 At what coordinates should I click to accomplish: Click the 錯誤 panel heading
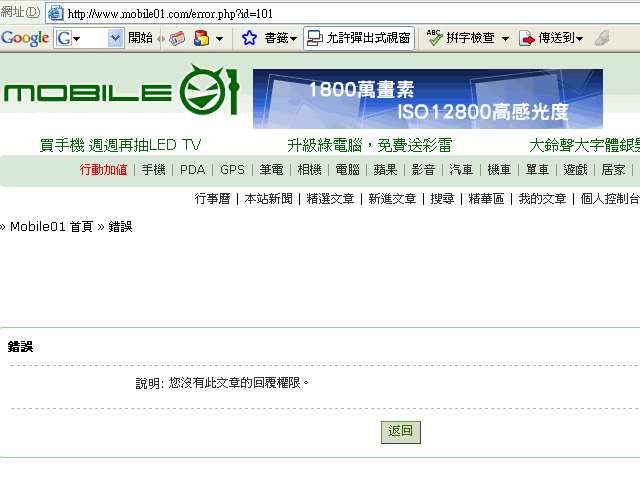coord(20,347)
